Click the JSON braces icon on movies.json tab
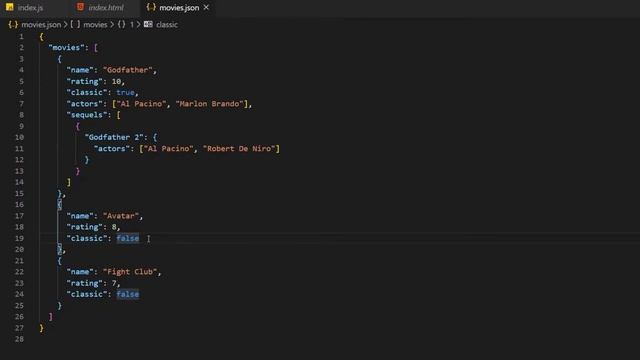The width and height of the screenshot is (640, 360). [151, 7]
